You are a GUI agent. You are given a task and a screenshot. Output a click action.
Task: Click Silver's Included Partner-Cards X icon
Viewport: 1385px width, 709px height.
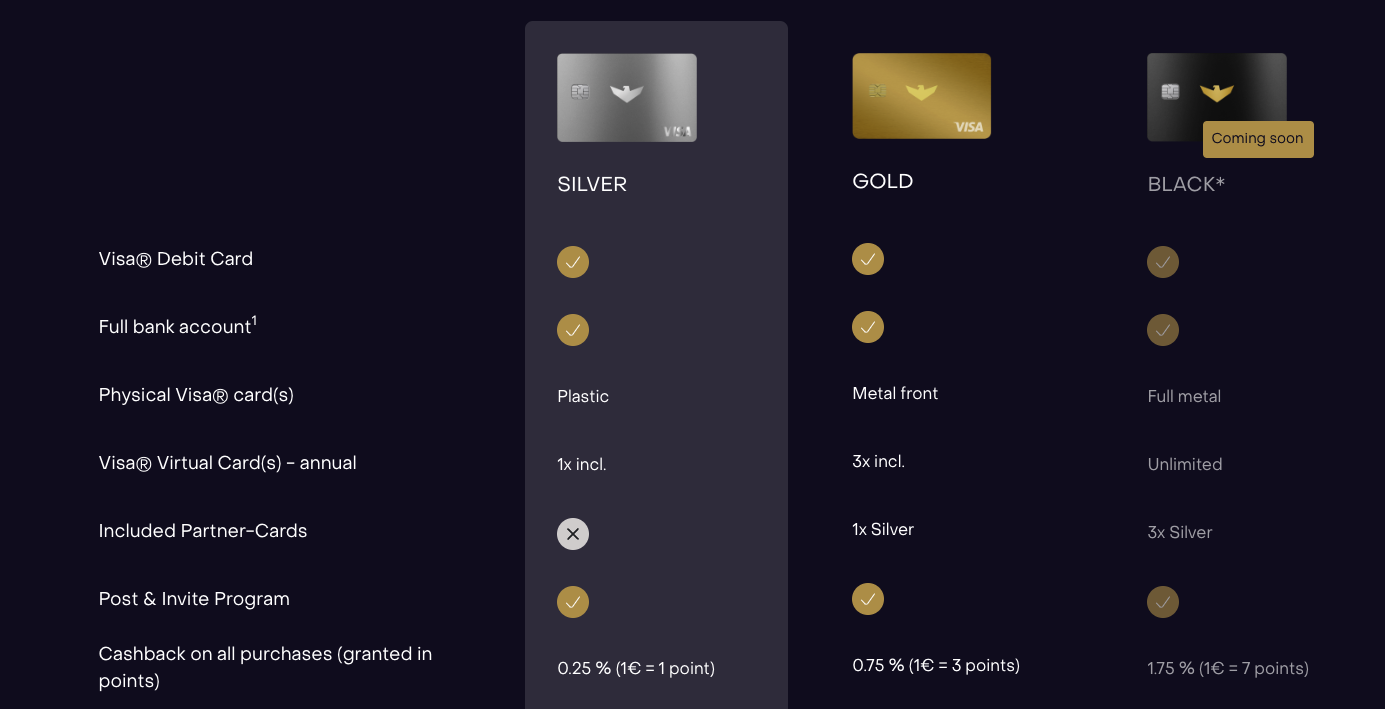[573, 534]
